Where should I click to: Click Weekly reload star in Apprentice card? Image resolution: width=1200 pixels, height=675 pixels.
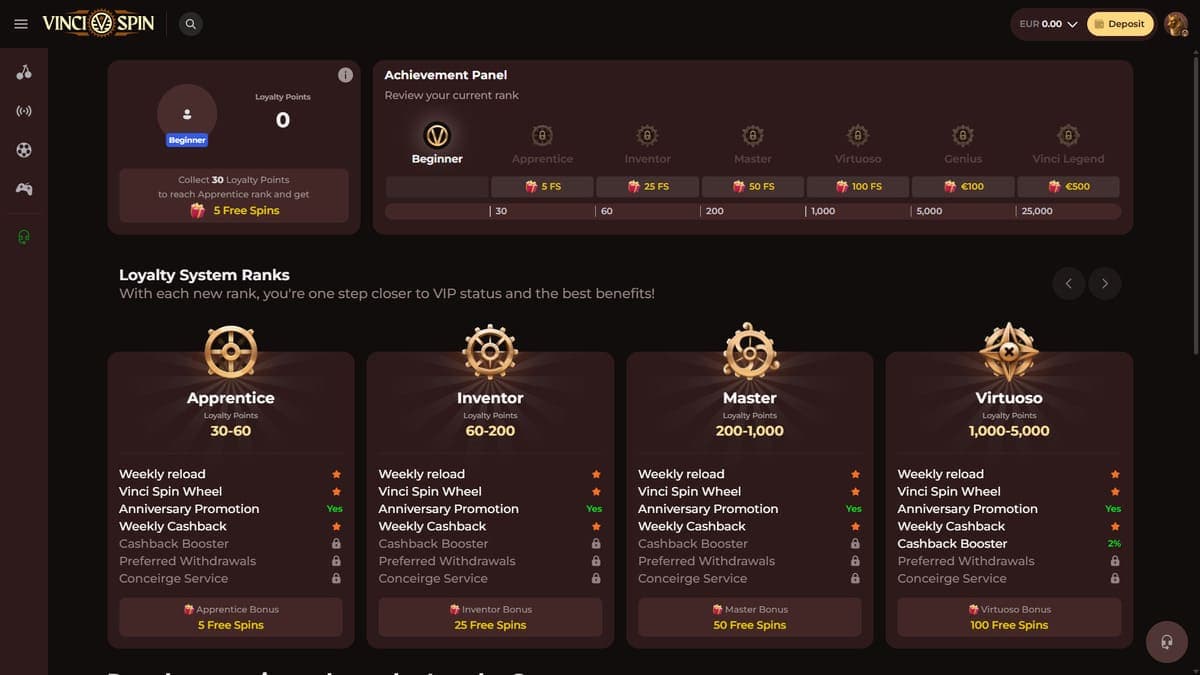pyautogui.click(x=336, y=474)
